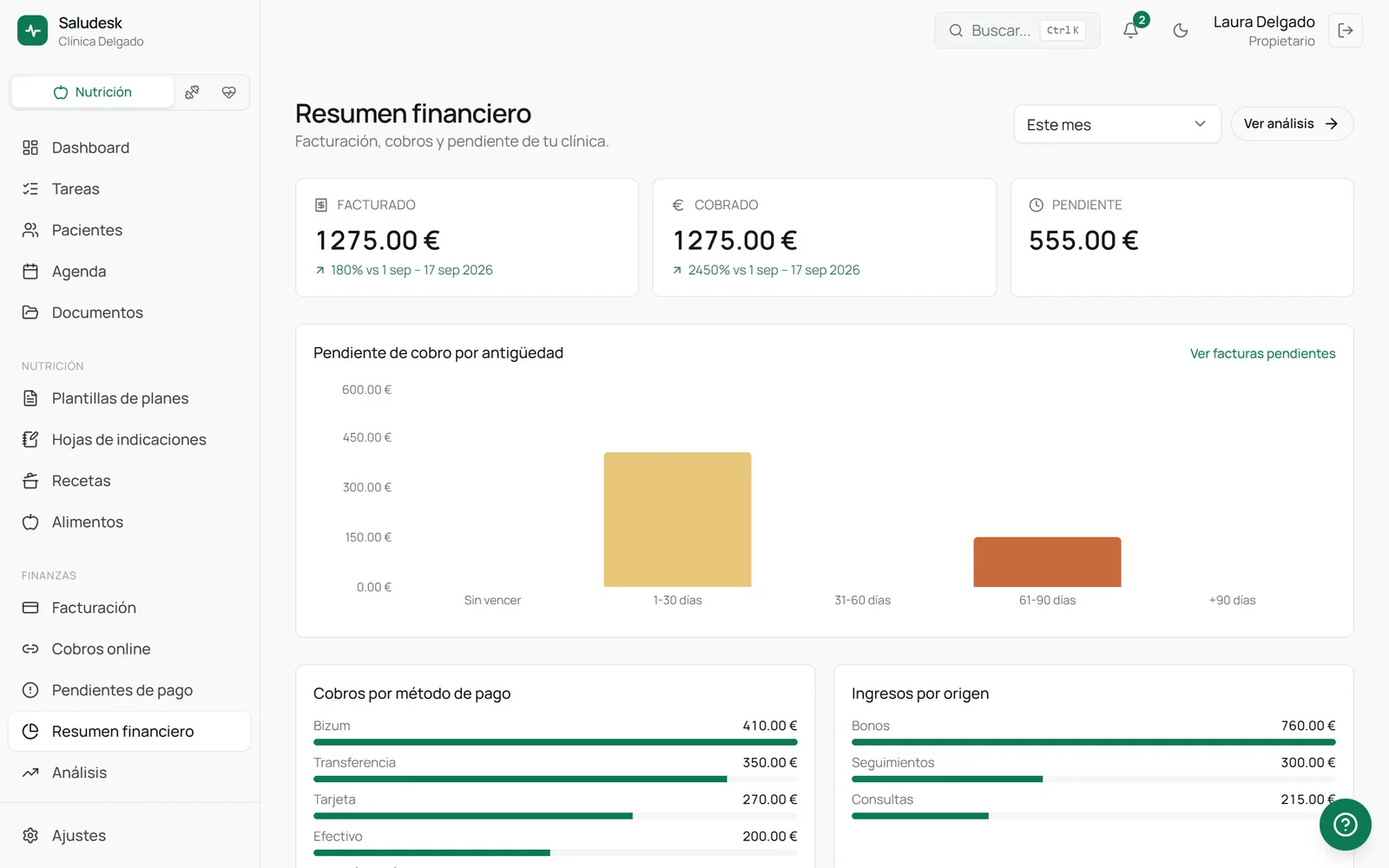Toggle dark mode moon icon
This screenshot has width=1389, height=868.
pos(1181,30)
